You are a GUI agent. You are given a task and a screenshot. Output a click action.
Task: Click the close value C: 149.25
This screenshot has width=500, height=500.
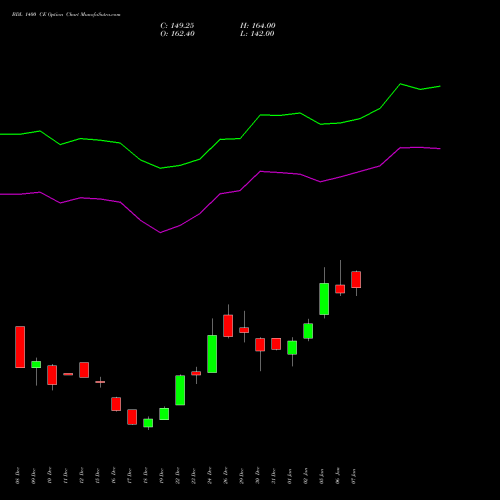pos(177,26)
